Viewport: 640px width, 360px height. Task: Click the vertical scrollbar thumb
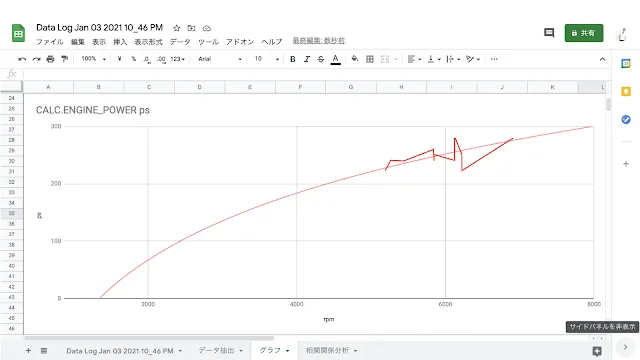coord(609,105)
